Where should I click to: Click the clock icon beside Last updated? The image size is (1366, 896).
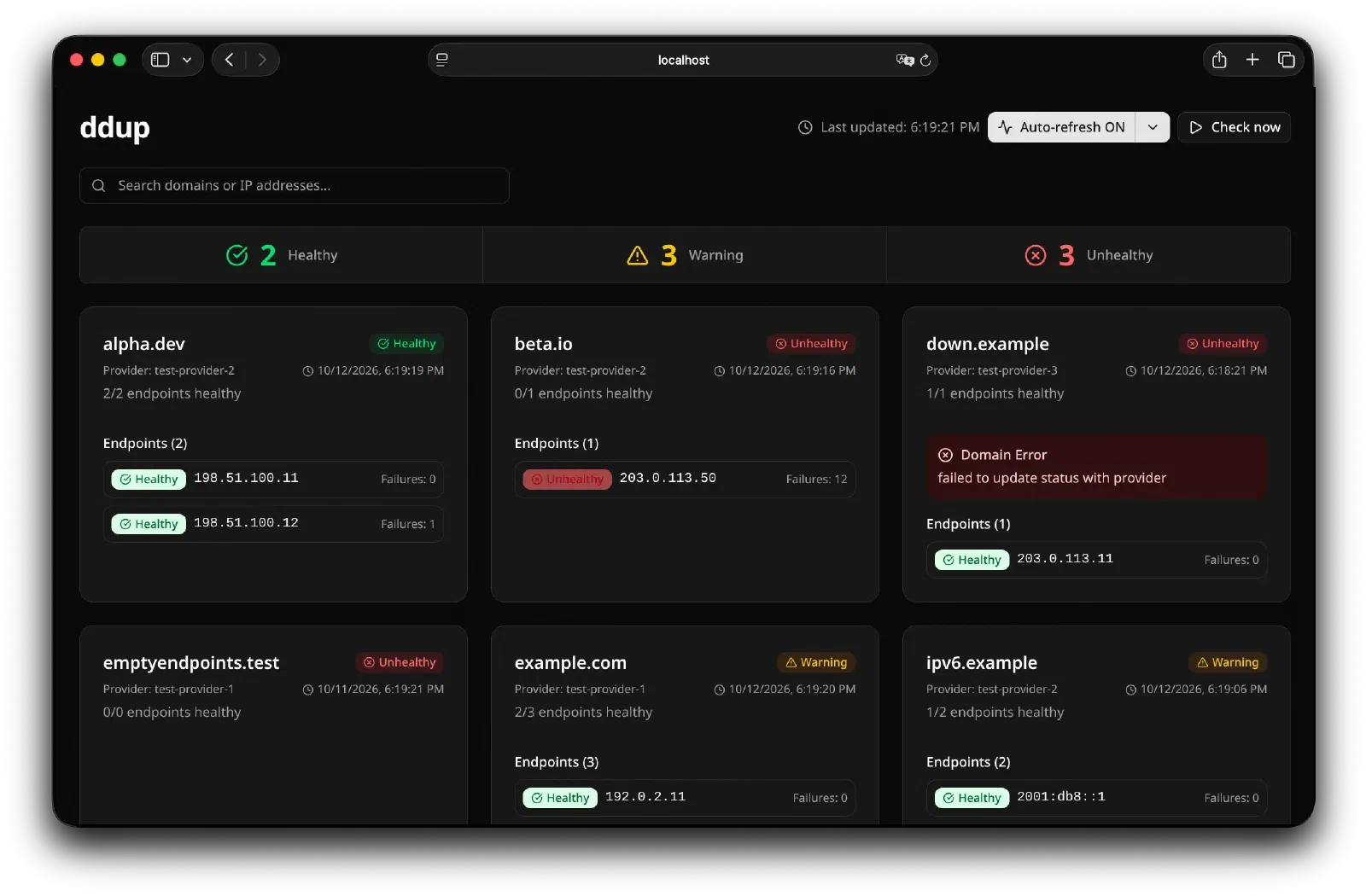(805, 127)
